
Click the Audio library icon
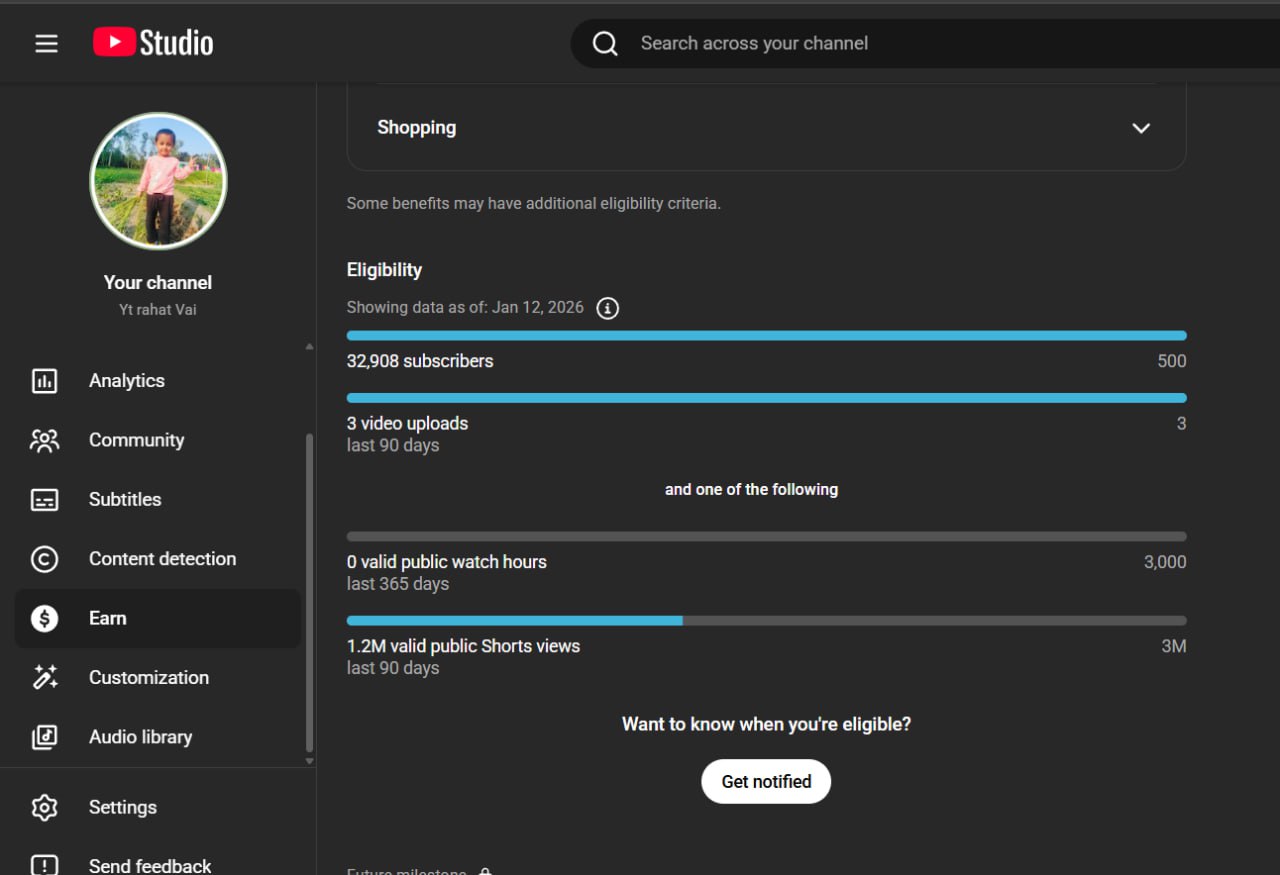click(44, 737)
